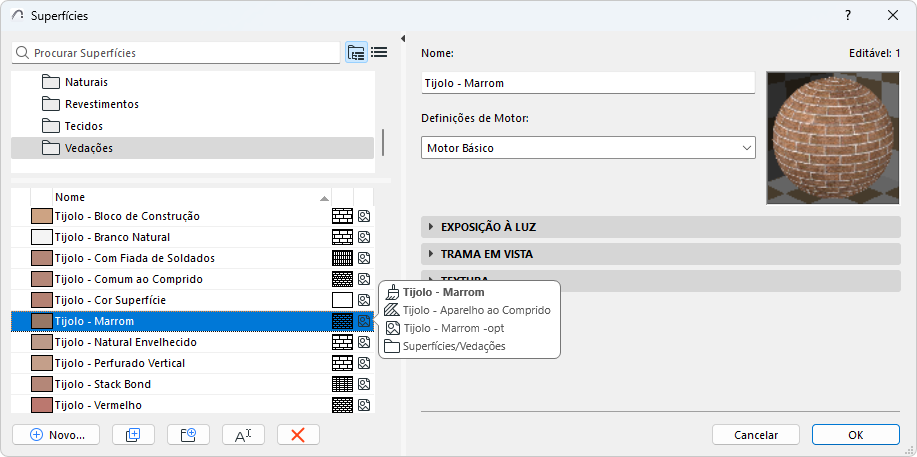Screen dimensions: 917x457
Task: Click the help question mark icon
Action: [848, 15]
